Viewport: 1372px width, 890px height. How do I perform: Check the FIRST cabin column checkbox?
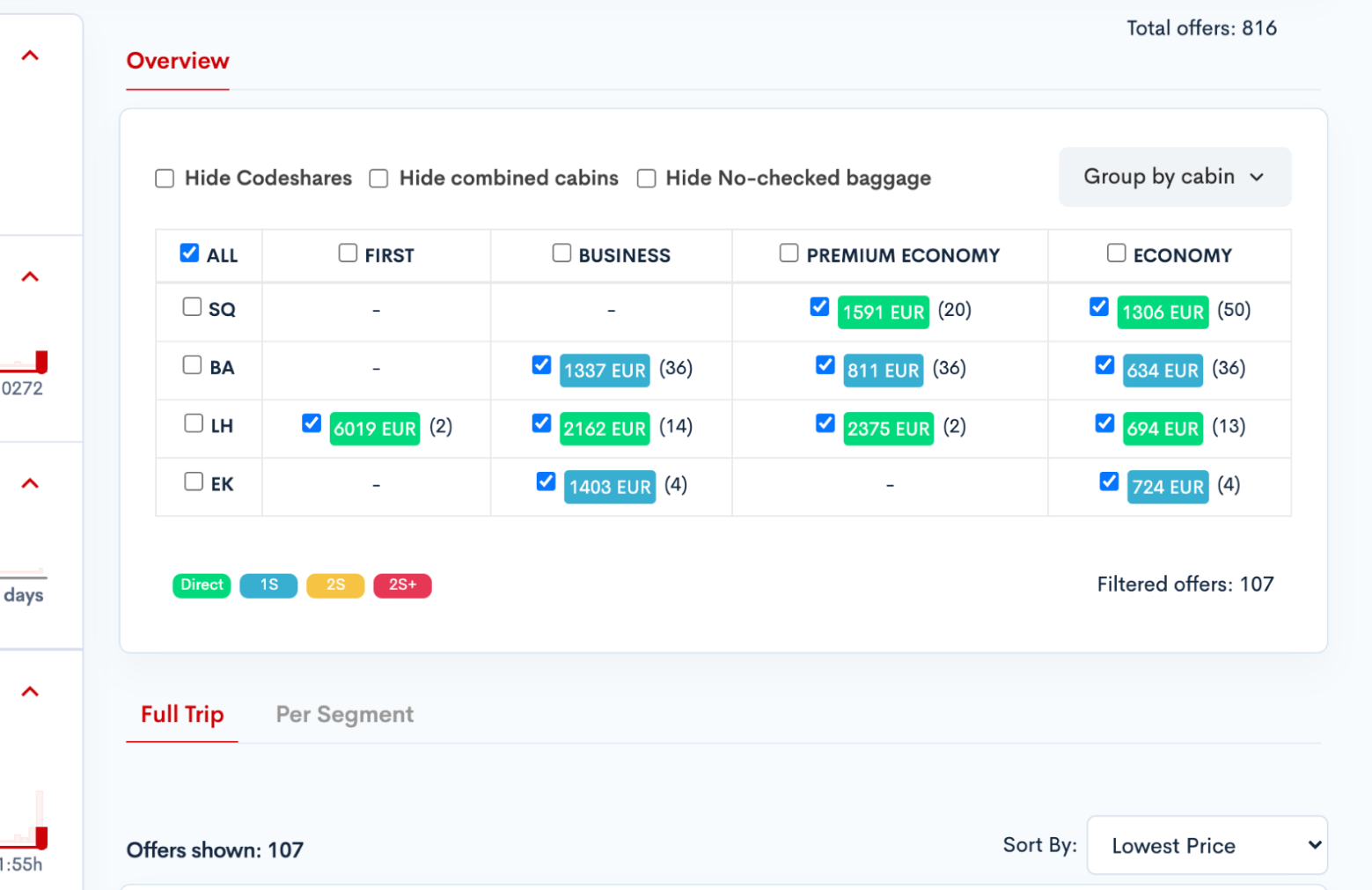point(348,253)
